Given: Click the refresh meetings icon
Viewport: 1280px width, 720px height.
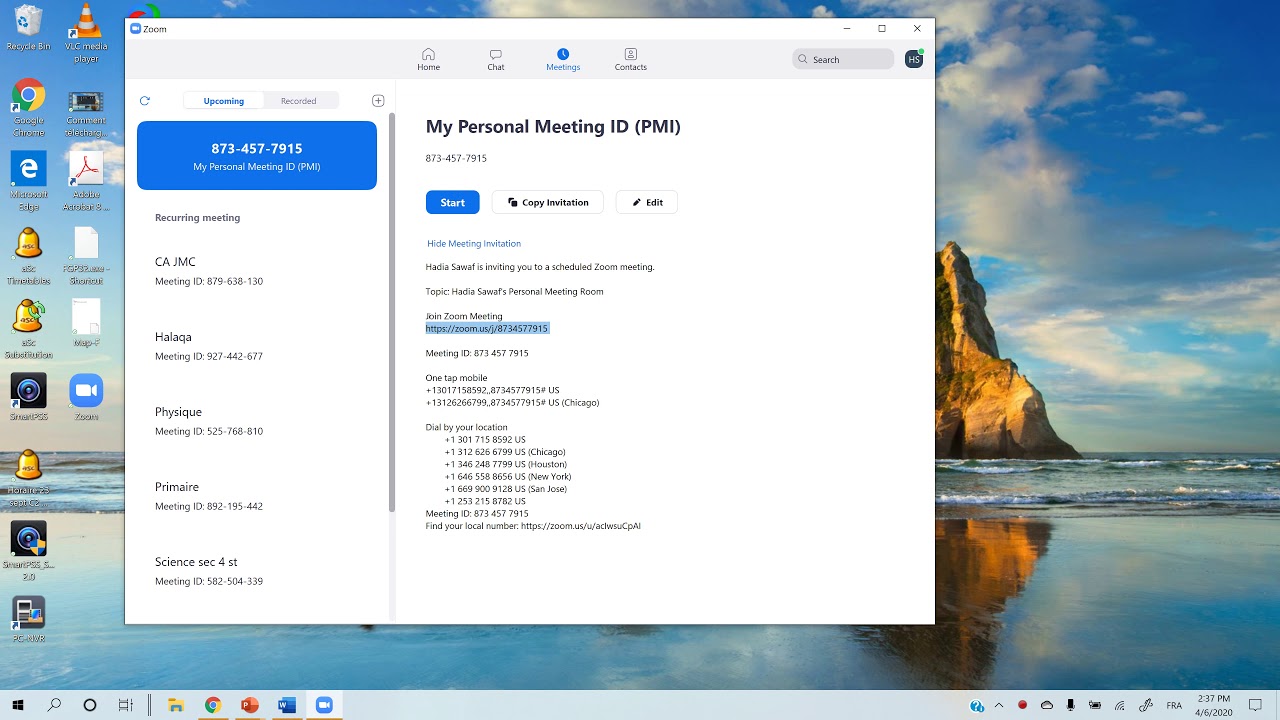Looking at the screenshot, I should [x=145, y=101].
